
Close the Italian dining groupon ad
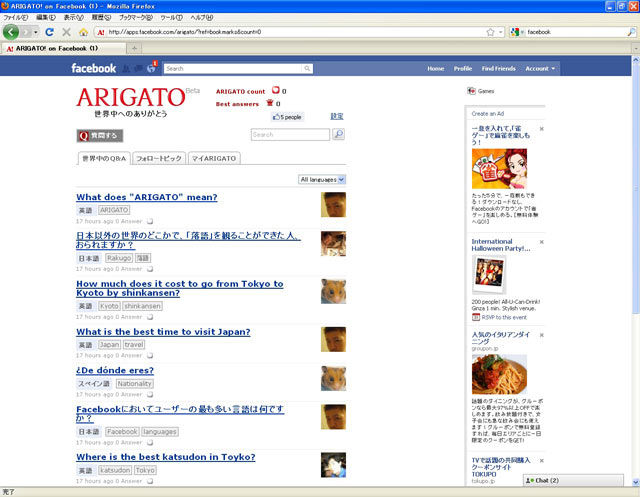[x=542, y=335]
